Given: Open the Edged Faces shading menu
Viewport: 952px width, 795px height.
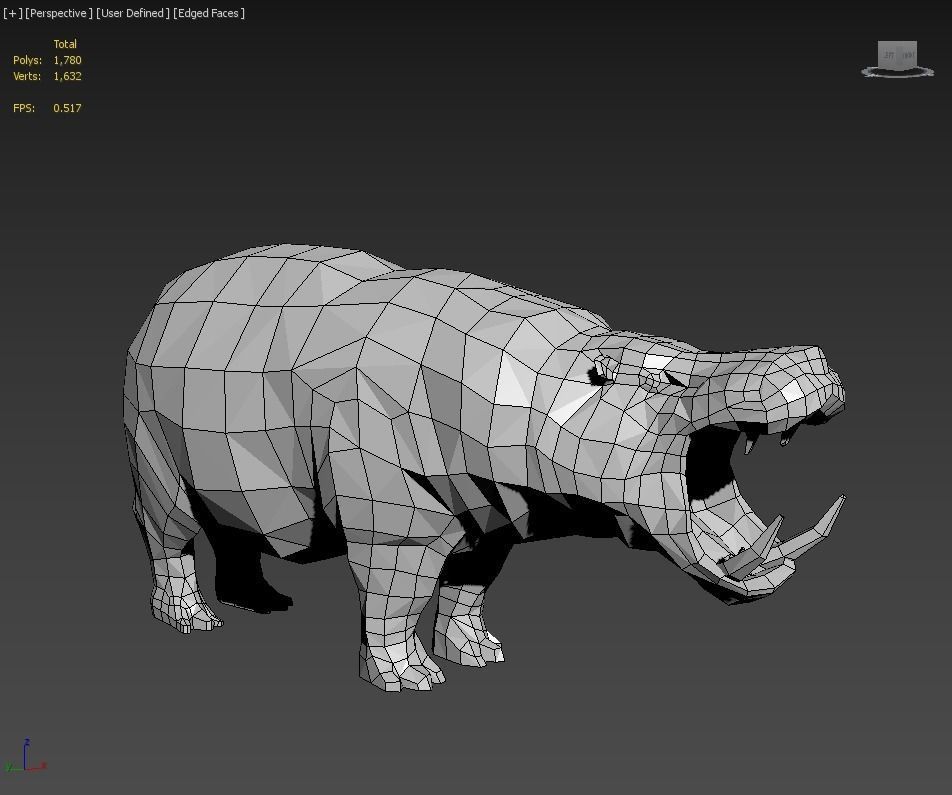Looking at the screenshot, I should (x=209, y=13).
